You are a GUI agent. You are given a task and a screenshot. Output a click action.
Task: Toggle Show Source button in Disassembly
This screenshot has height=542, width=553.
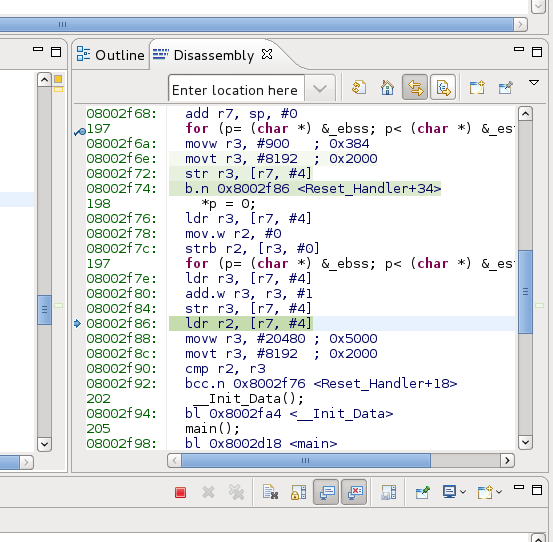coord(443,87)
